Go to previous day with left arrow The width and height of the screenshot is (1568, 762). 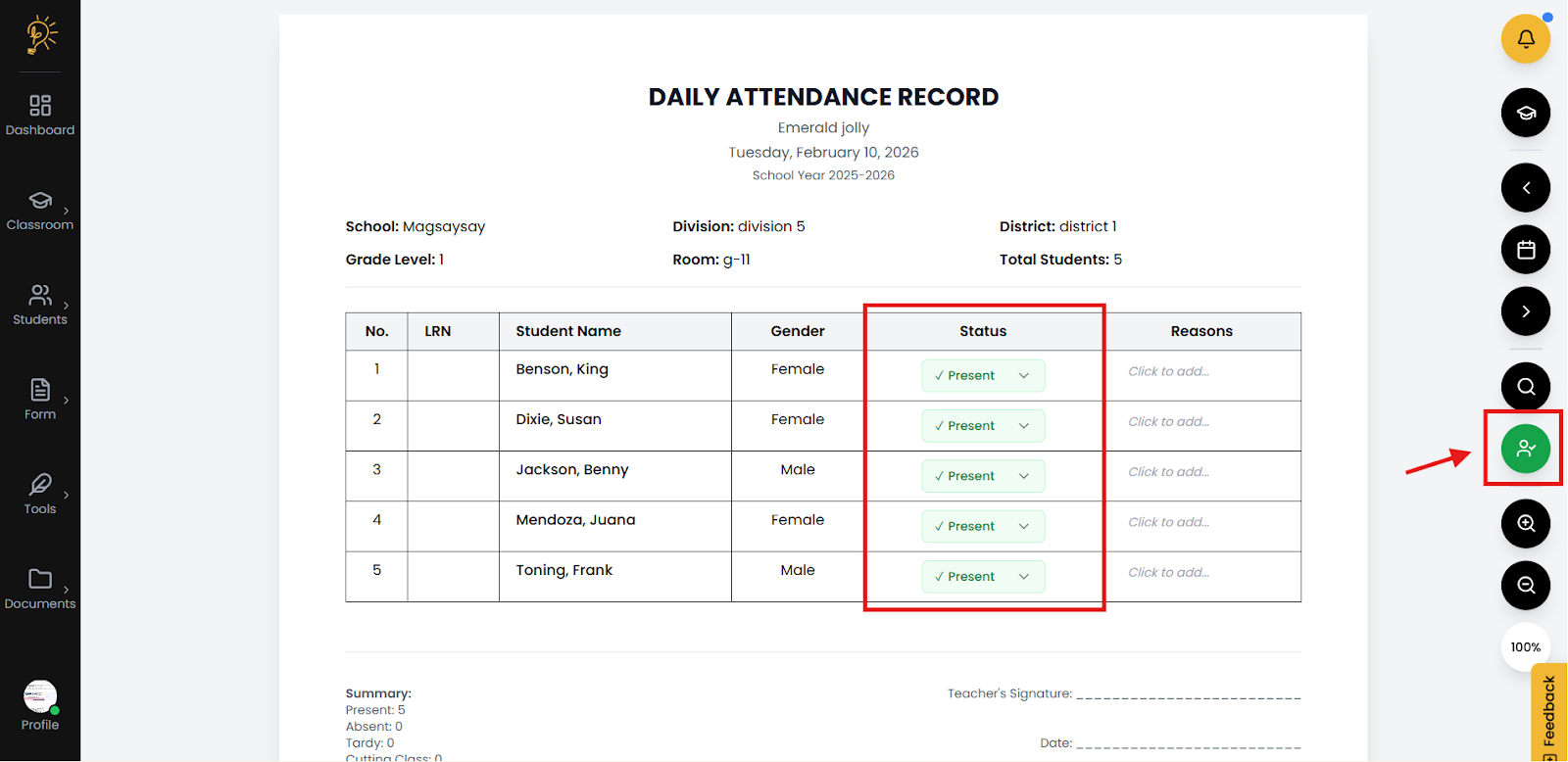click(x=1526, y=188)
